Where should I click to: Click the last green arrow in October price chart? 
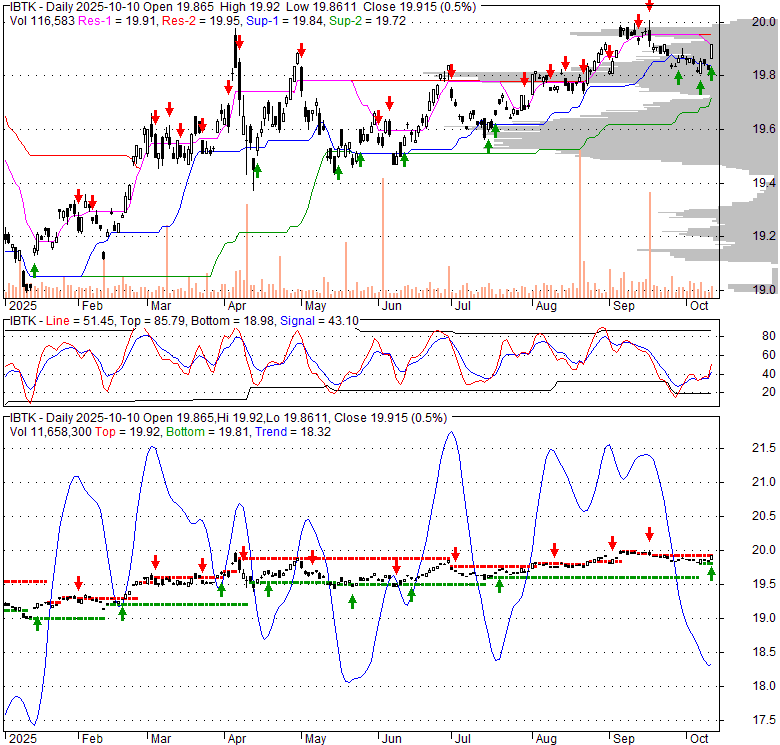coord(711,72)
